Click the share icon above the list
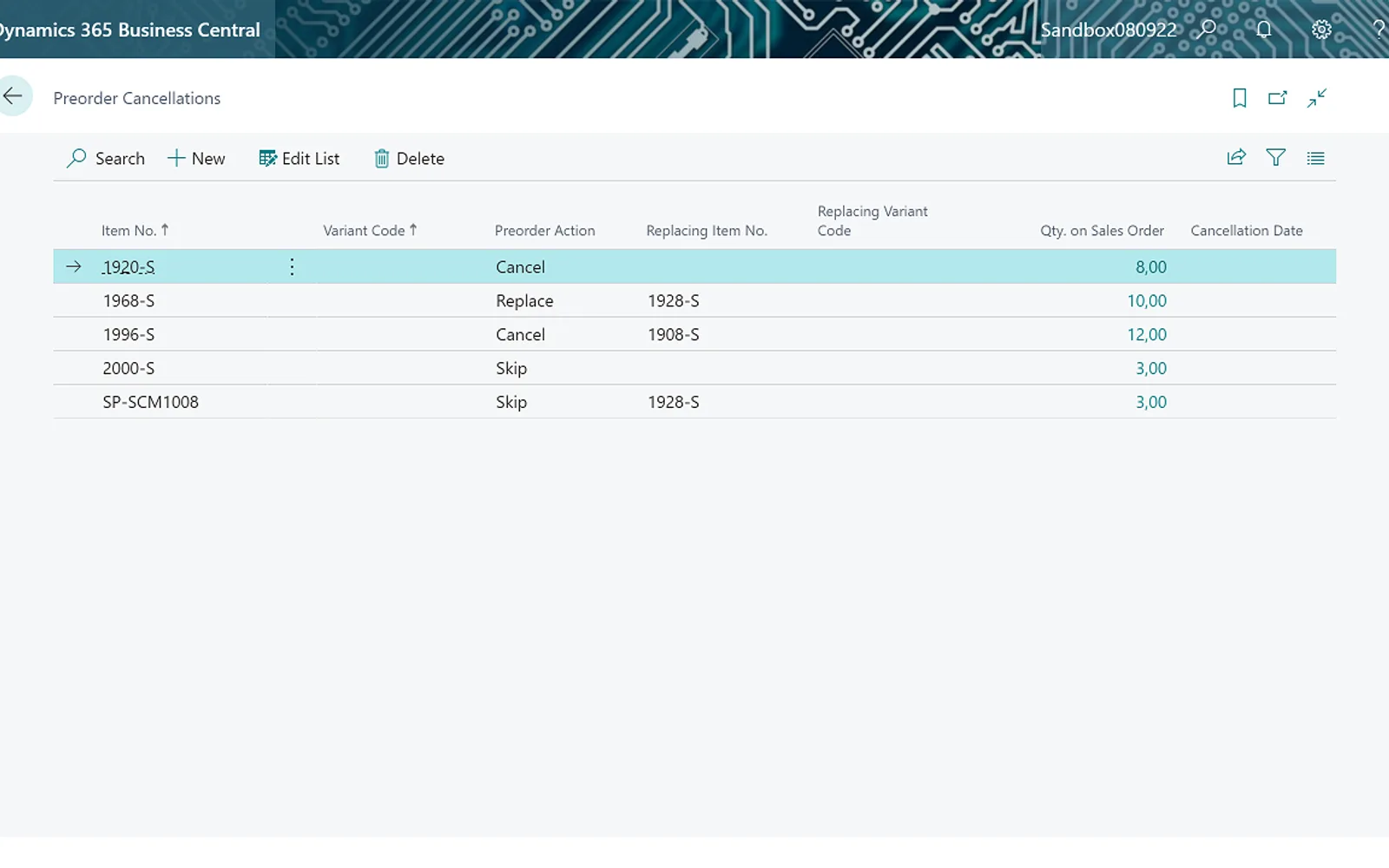 click(x=1236, y=157)
